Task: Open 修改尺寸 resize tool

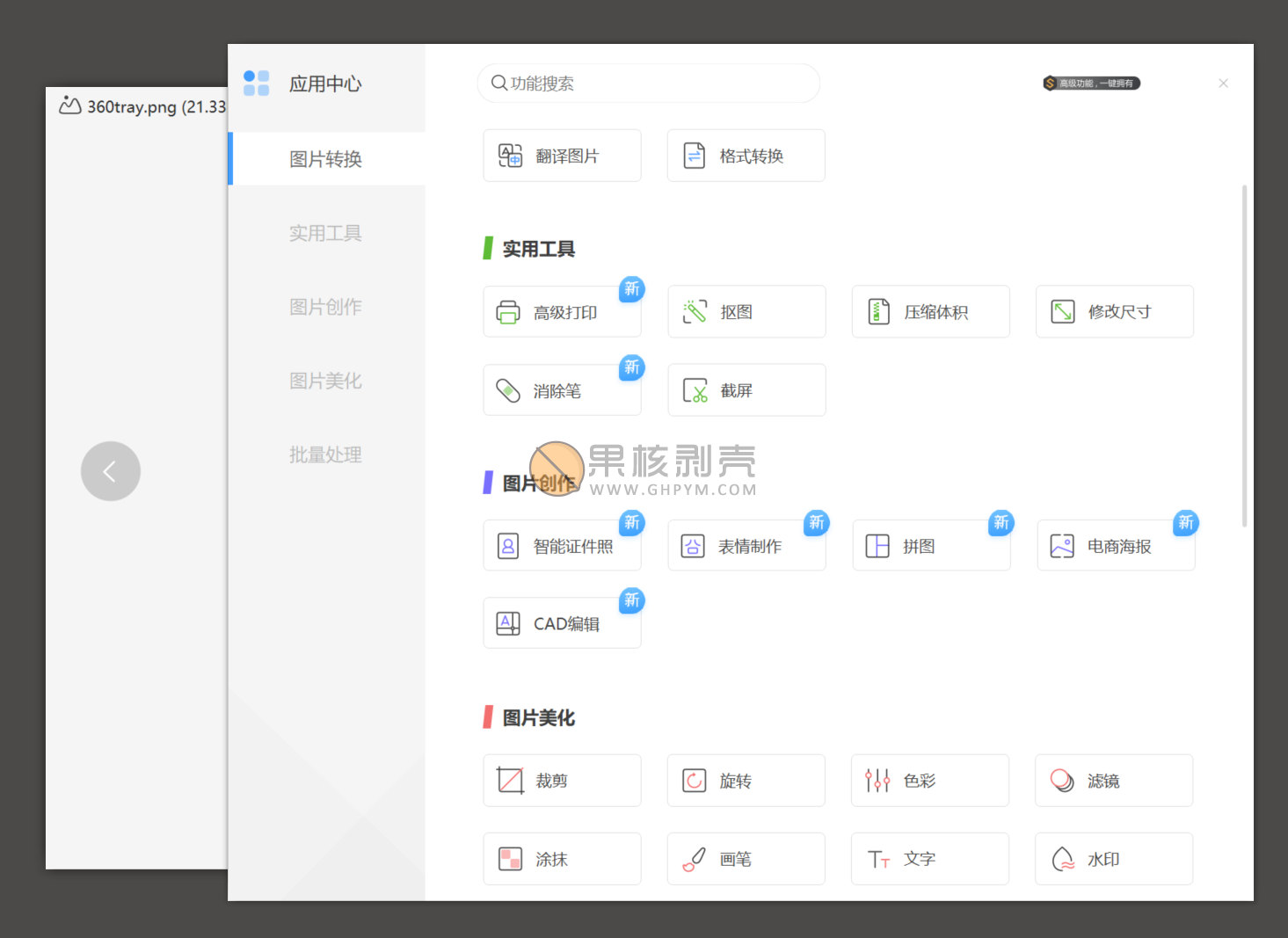Action: coord(1114,312)
